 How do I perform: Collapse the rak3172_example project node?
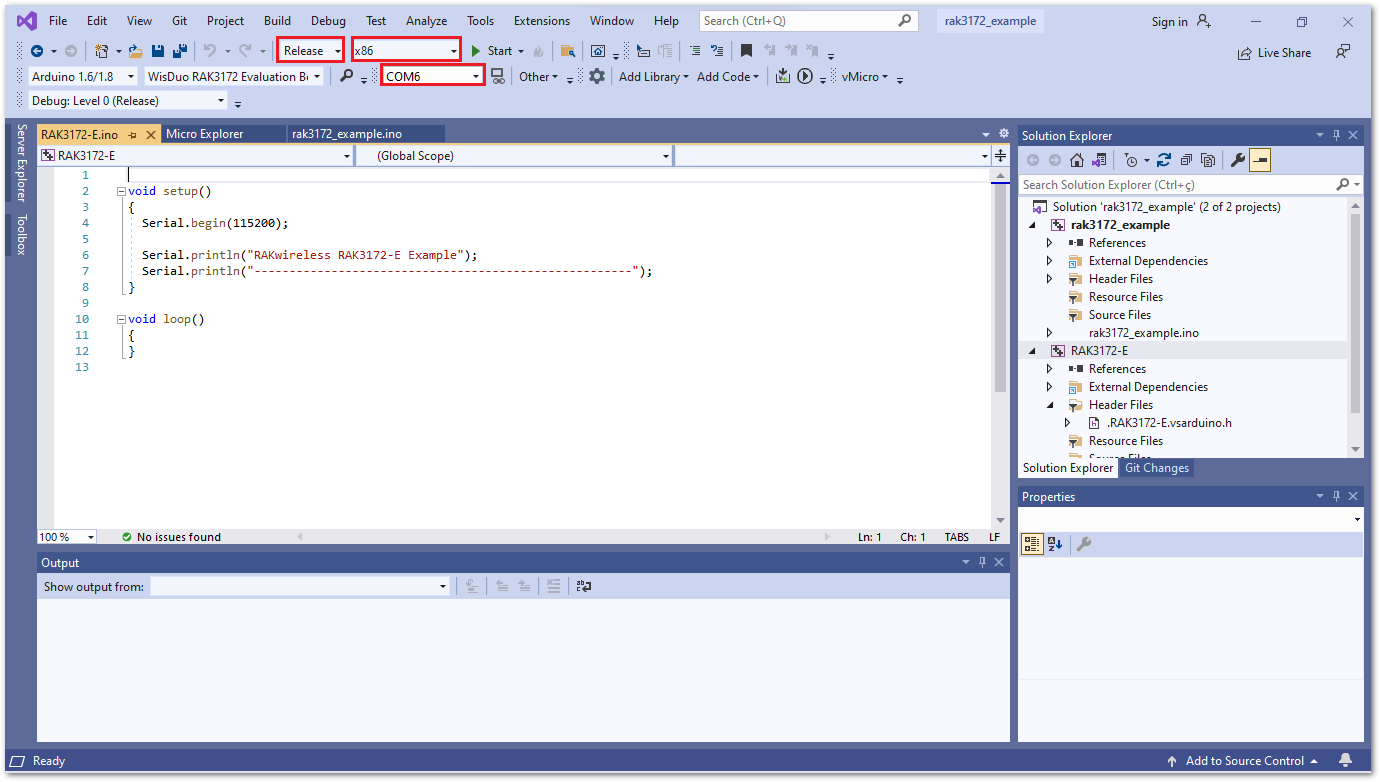[x=1032, y=225]
